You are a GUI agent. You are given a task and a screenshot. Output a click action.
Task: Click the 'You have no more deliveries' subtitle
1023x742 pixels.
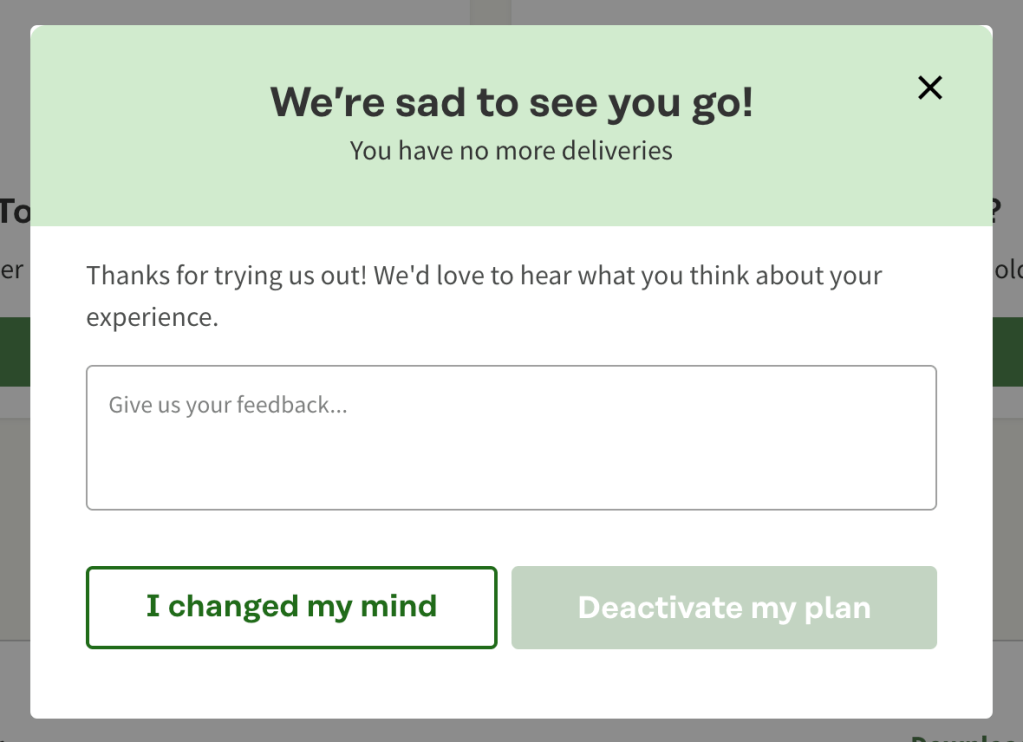(511, 151)
